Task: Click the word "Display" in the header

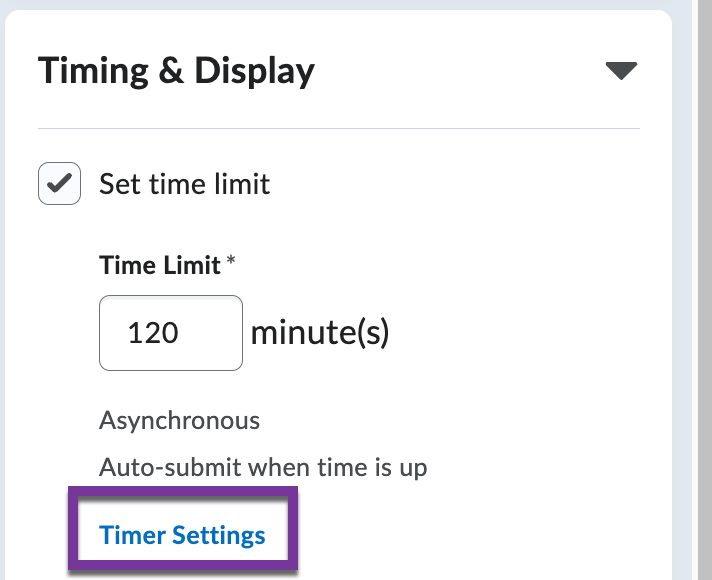Action: point(254,71)
